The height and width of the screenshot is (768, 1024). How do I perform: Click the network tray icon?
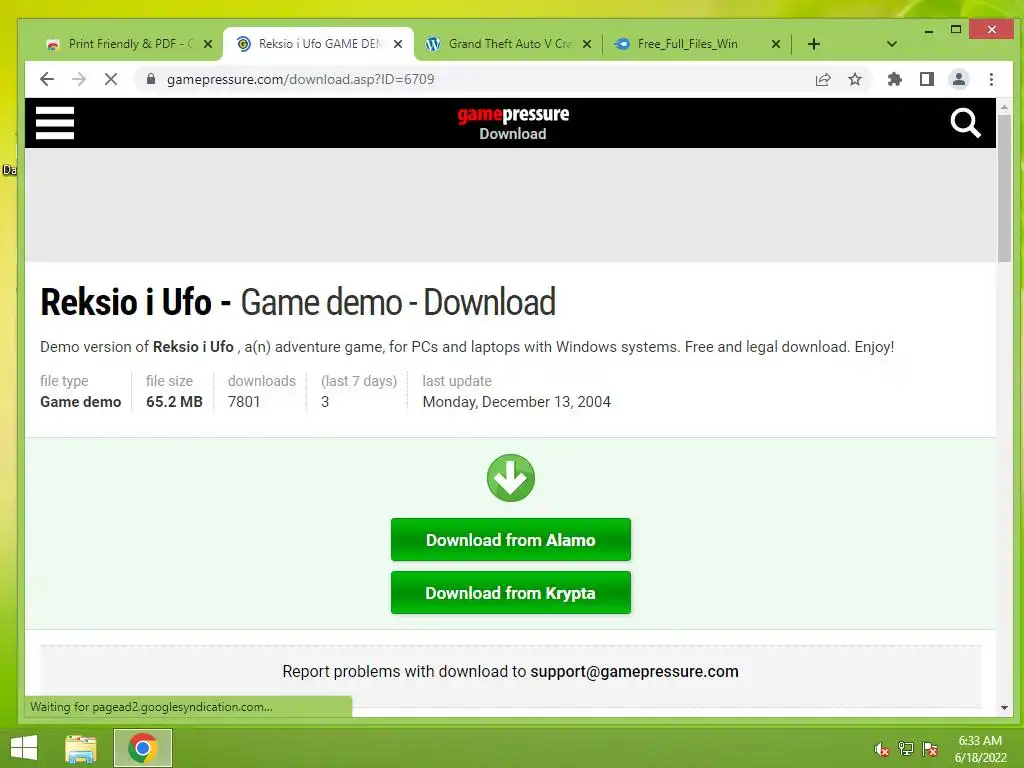tap(906, 749)
